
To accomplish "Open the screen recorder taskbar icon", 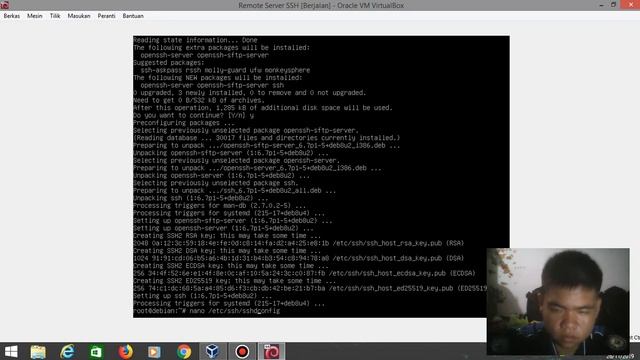I will [x=242, y=351].
